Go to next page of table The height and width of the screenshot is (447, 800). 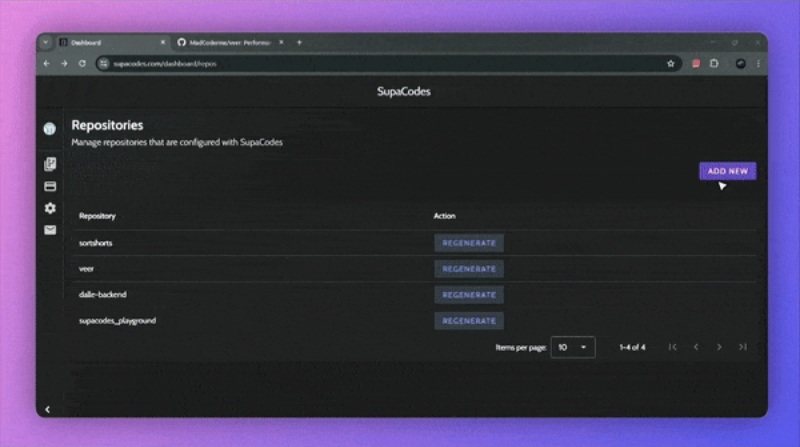[719, 347]
